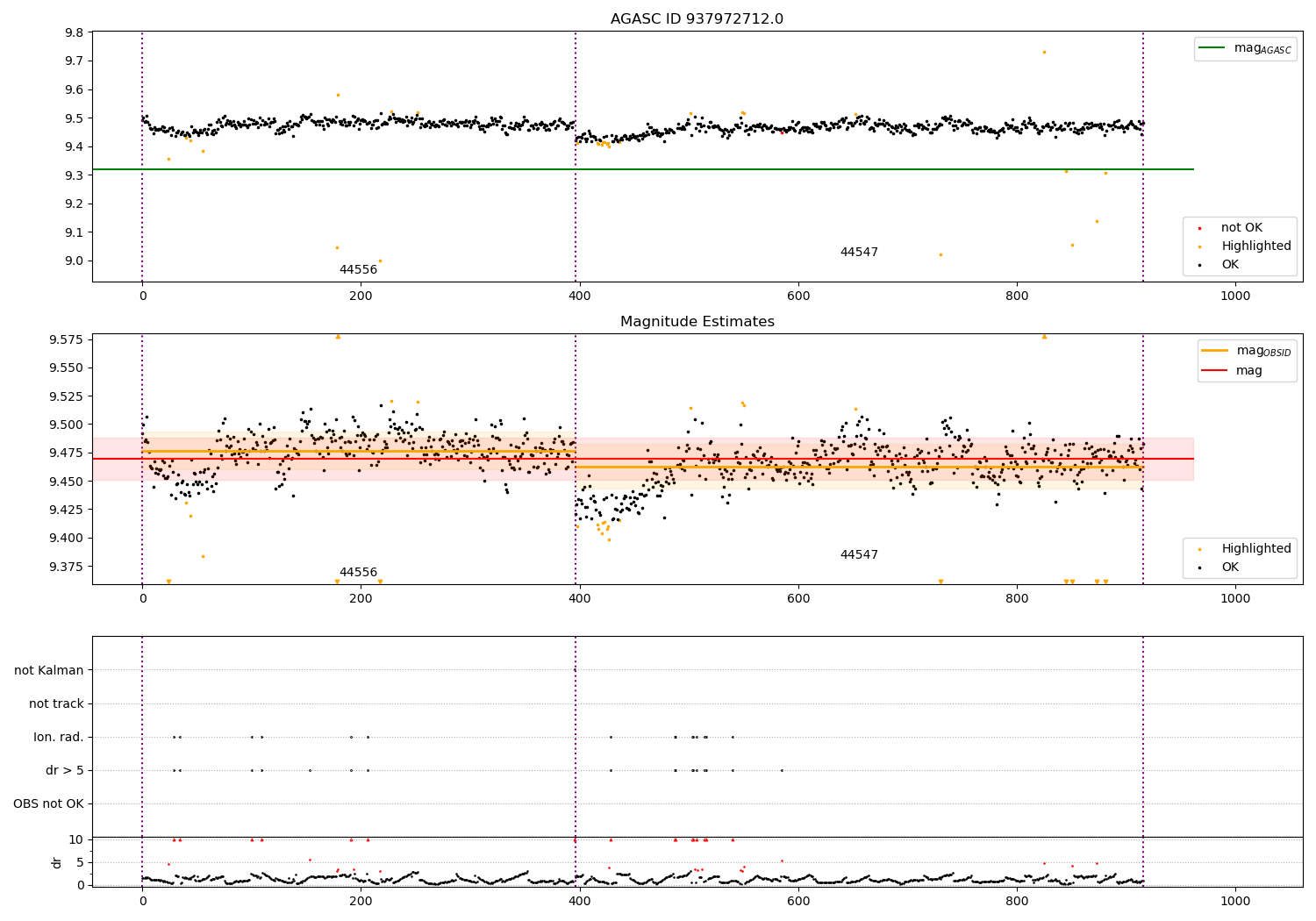Viewport: 1316px width, 921px height.
Task: Click the 'Ion. rad.' axis label
Action: 59,738
